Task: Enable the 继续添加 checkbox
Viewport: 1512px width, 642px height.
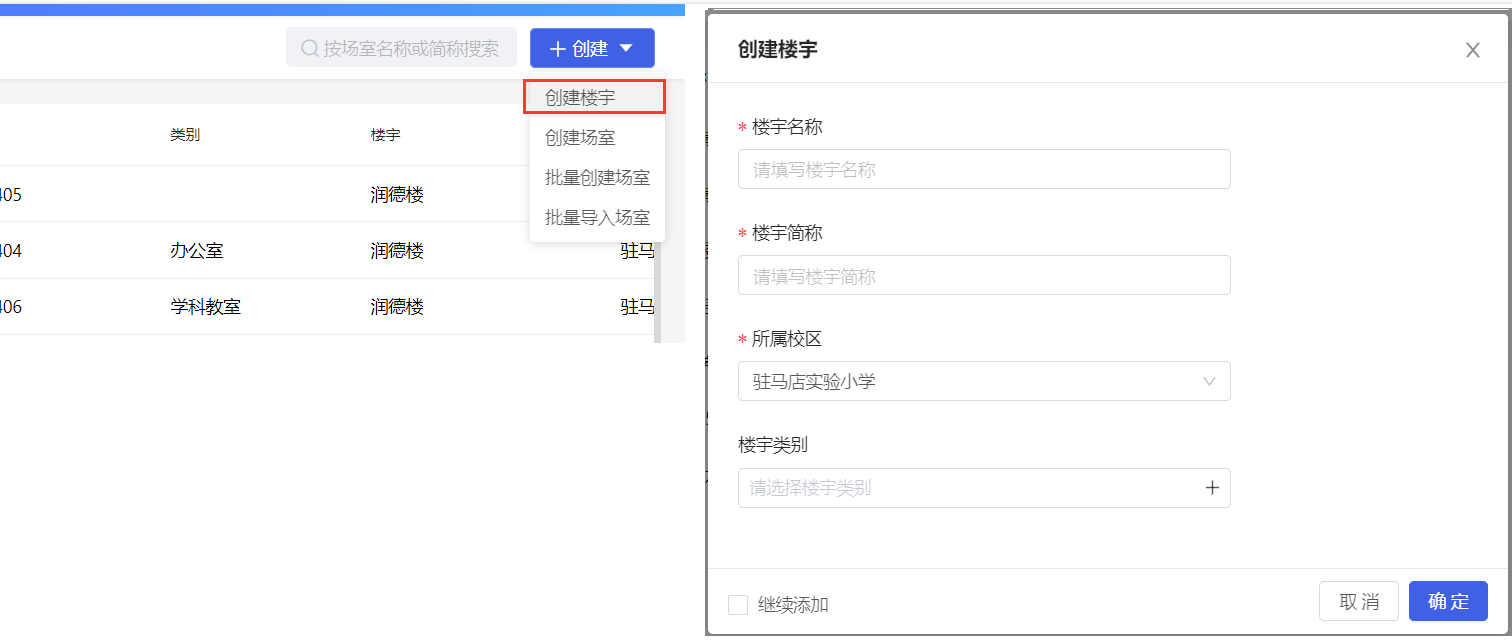Action: [738, 605]
